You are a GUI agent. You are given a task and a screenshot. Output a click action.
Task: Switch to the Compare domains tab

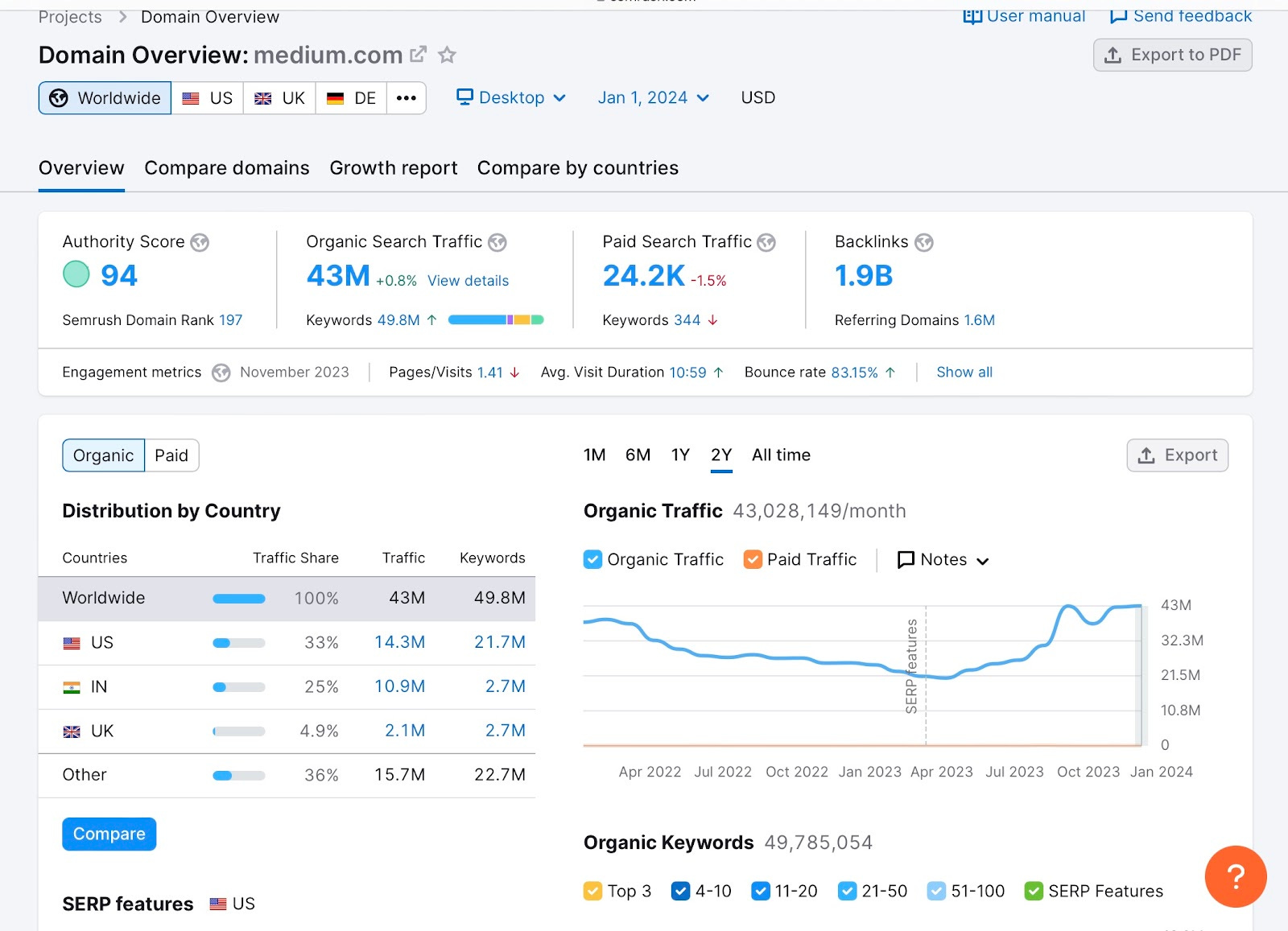(x=227, y=168)
